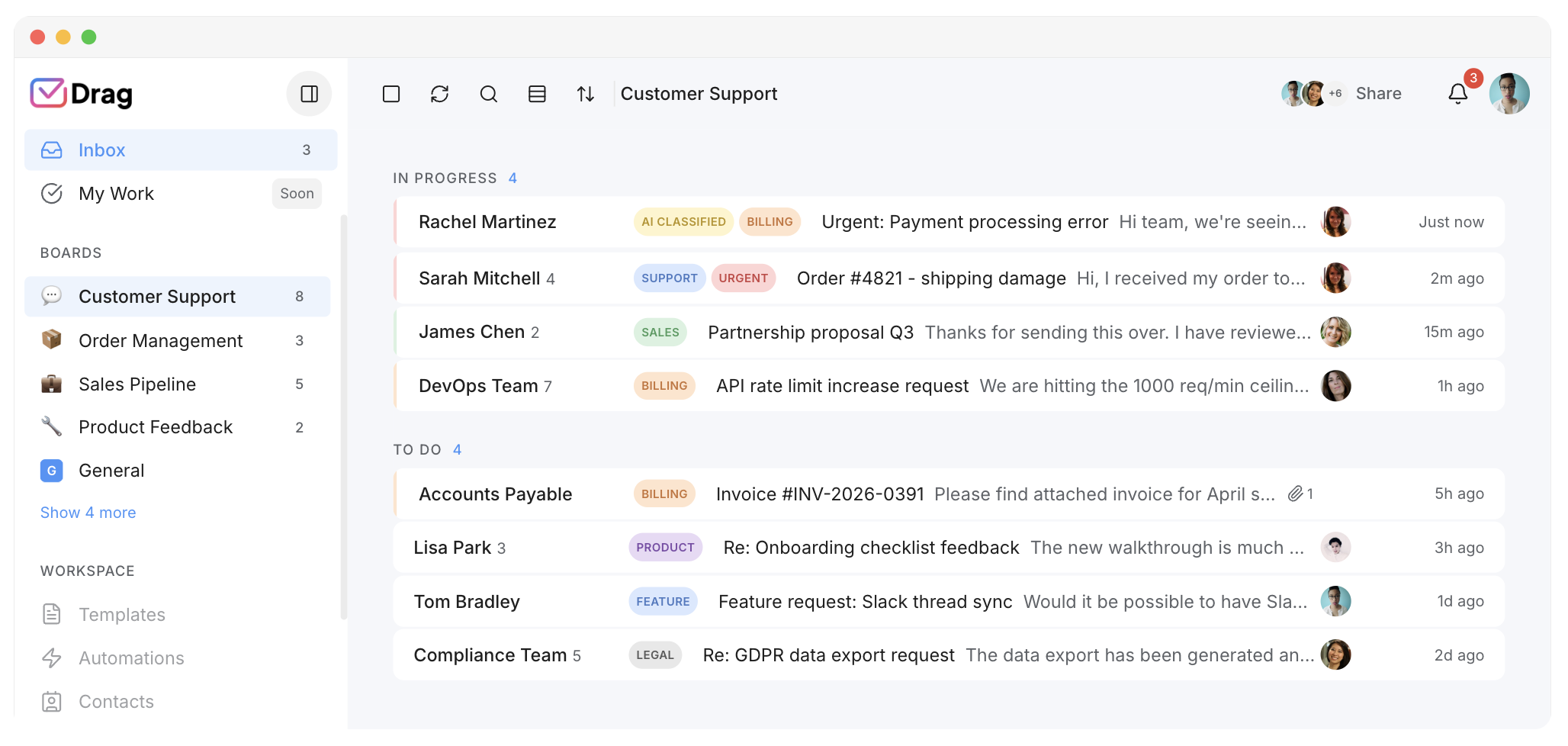Collapse the sidebar with the panel icon

click(x=309, y=94)
